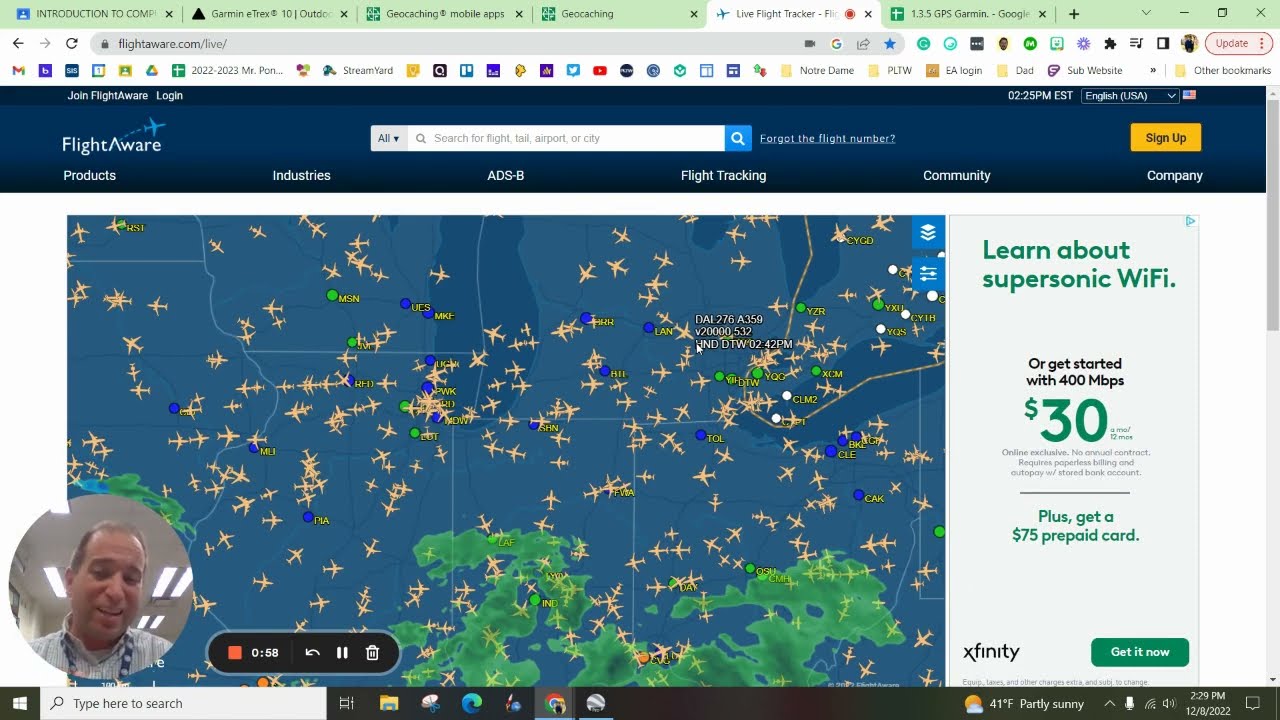Open the Google Drive bookmark icon
The height and width of the screenshot is (720, 1280).
pos(152,71)
